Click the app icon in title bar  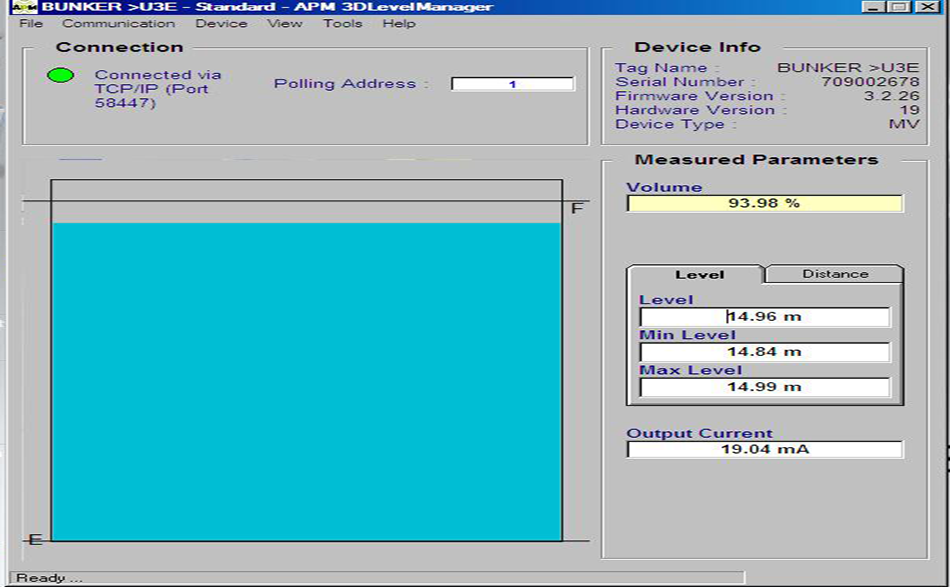(24, 7)
